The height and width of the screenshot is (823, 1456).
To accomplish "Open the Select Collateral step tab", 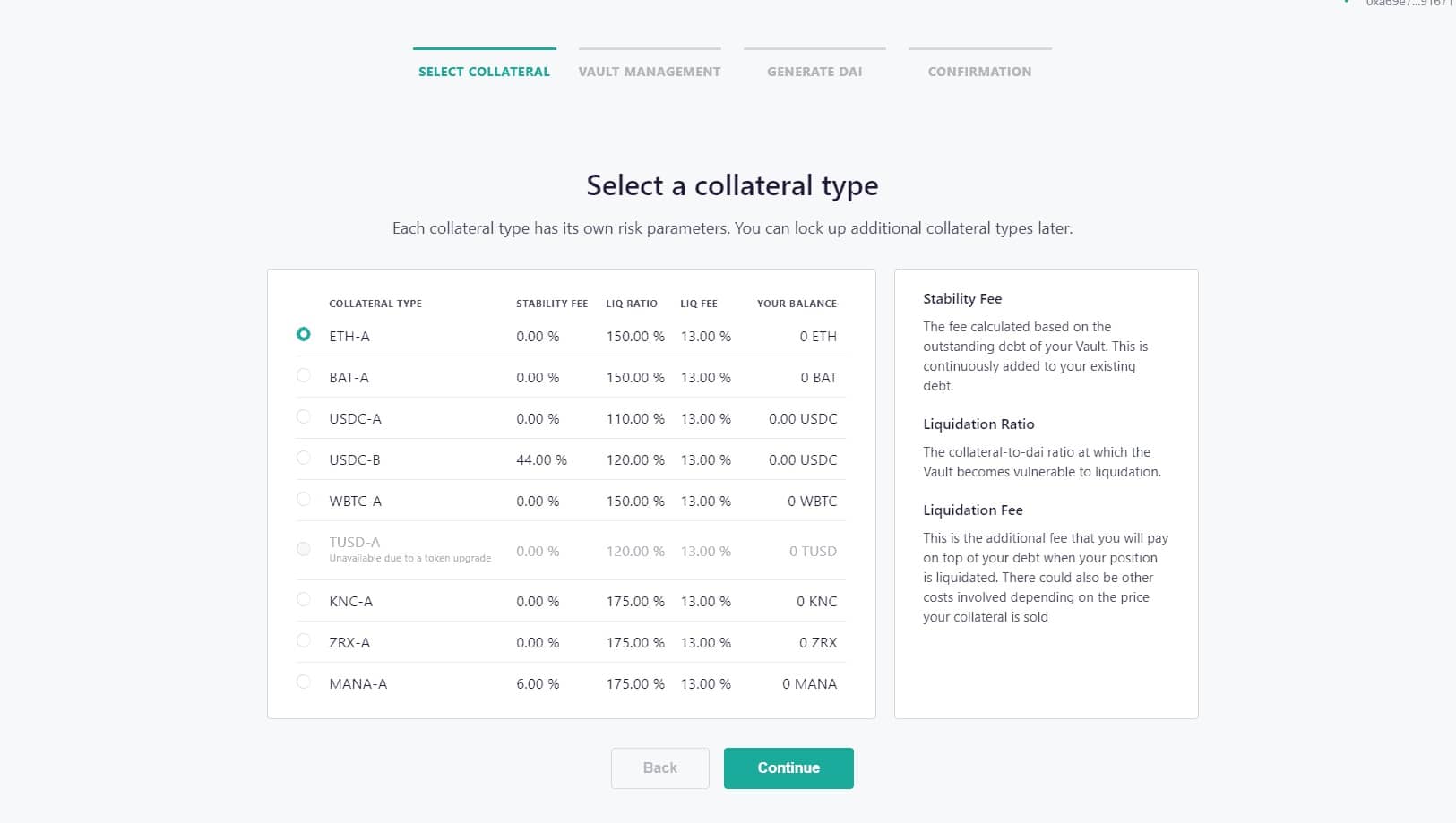I will point(484,72).
